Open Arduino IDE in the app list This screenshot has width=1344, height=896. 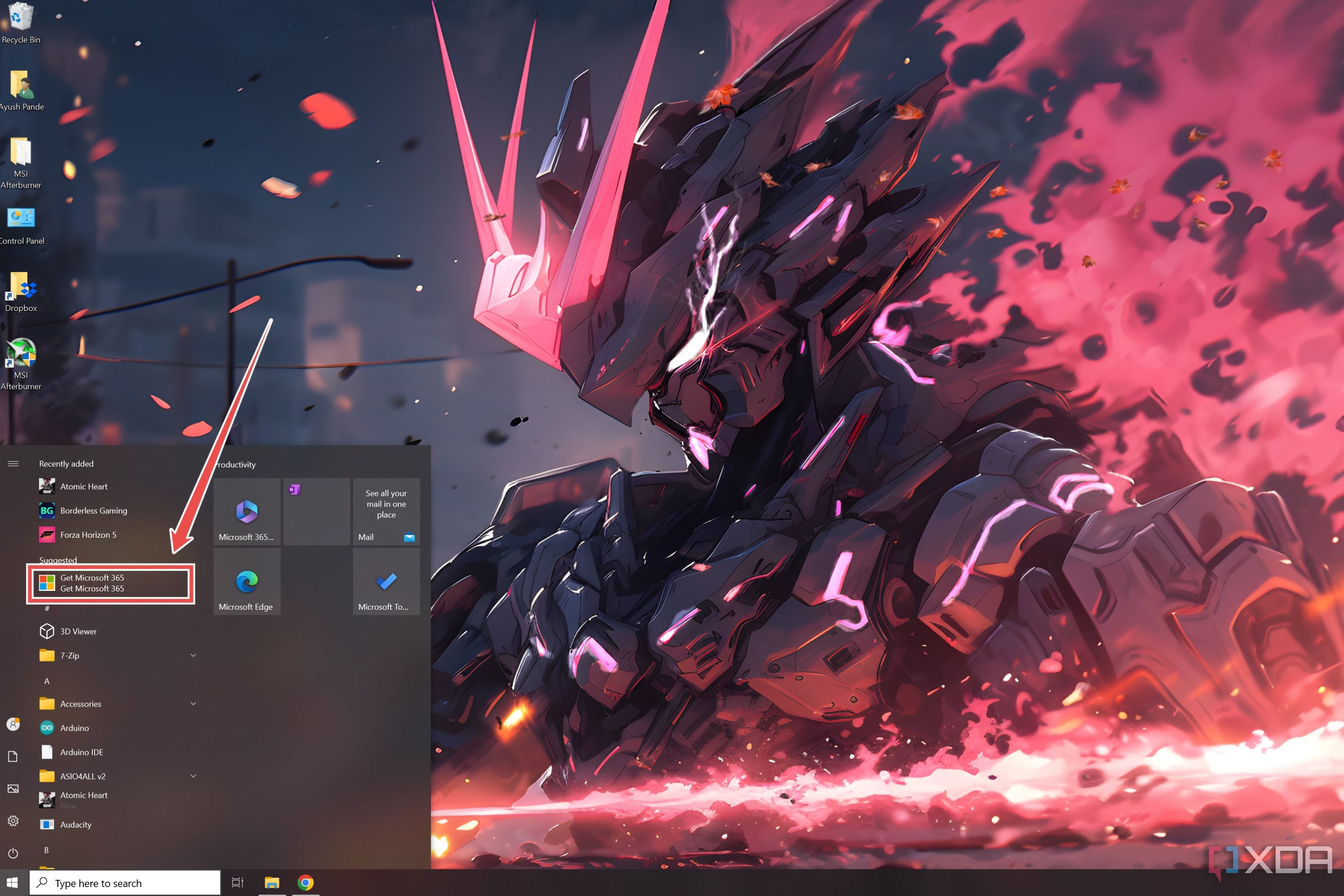coord(117,751)
